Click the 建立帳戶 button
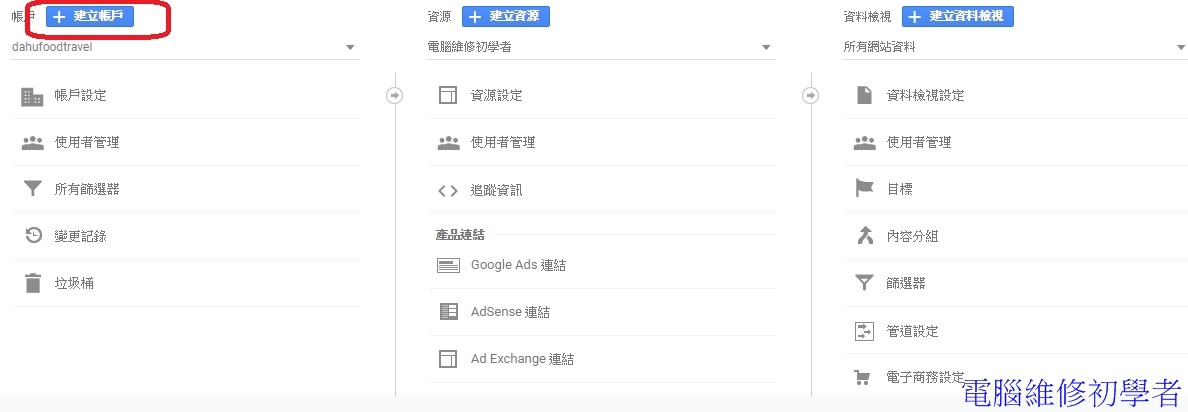1188x412 pixels. pos(89,17)
